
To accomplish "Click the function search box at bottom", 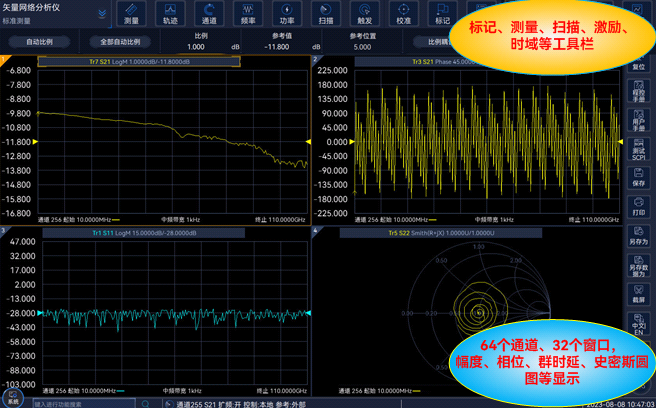I will [83, 404].
